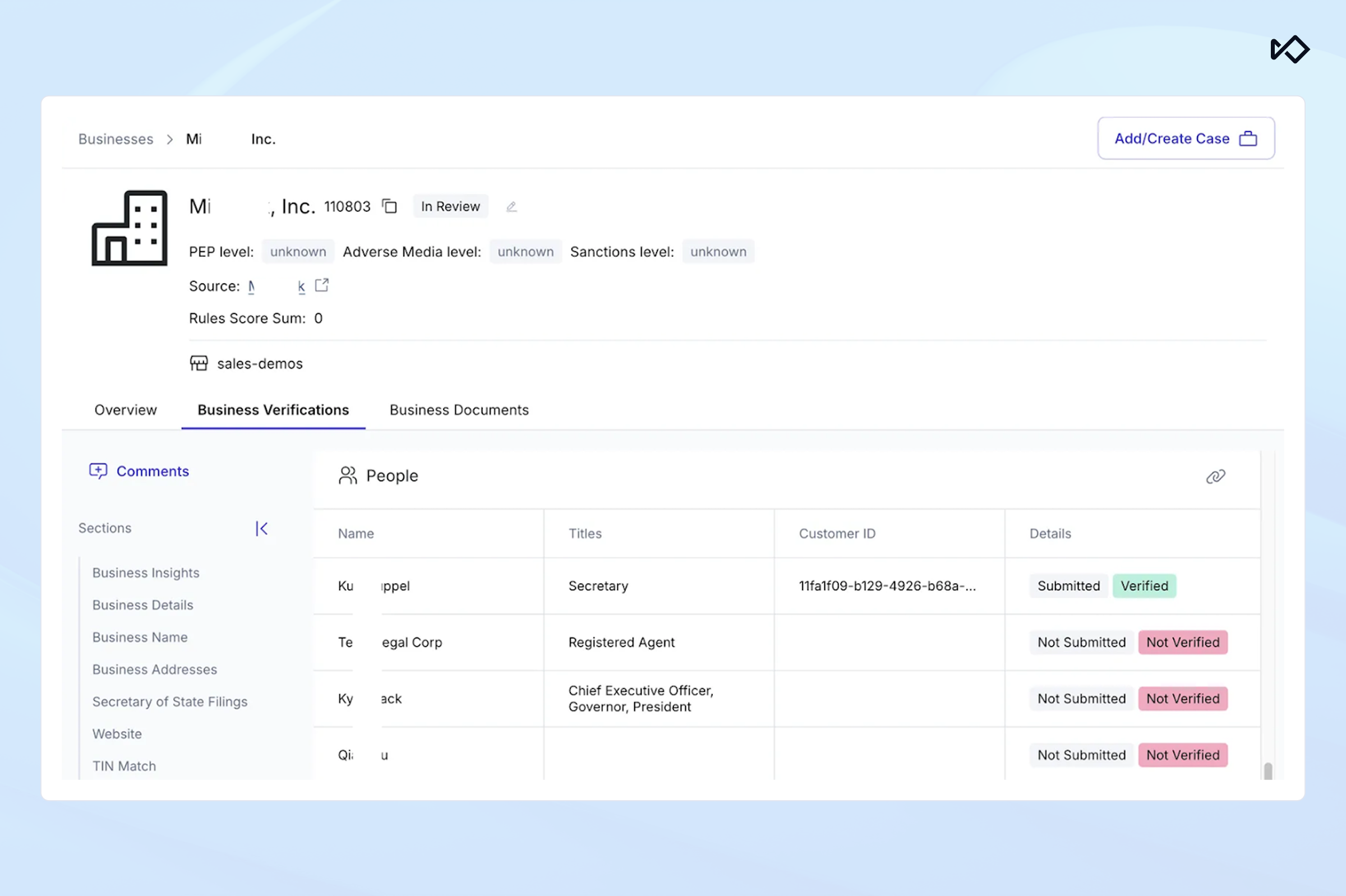Click the People section link icon

coord(1215,476)
